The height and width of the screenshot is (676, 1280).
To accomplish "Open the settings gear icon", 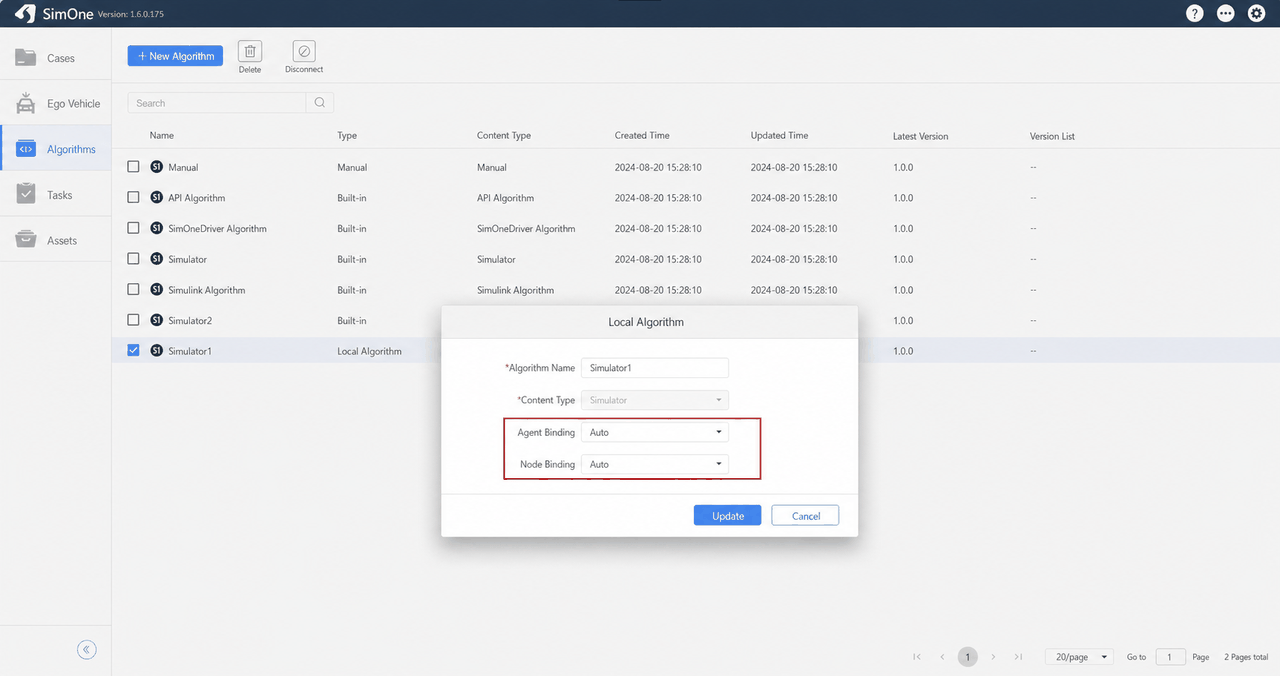I will tap(1257, 13).
